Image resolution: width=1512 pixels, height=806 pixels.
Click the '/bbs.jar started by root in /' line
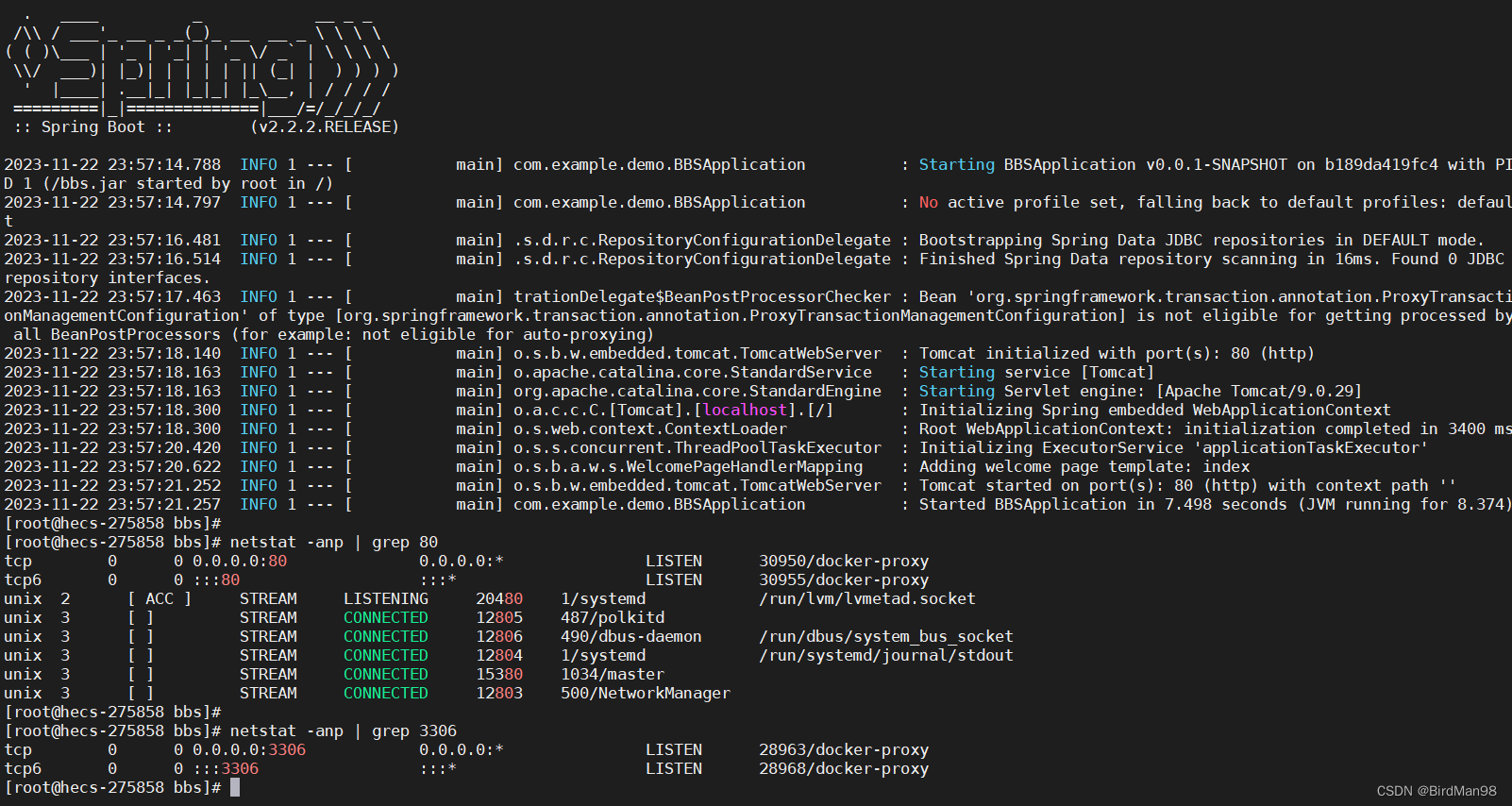tap(169, 183)
